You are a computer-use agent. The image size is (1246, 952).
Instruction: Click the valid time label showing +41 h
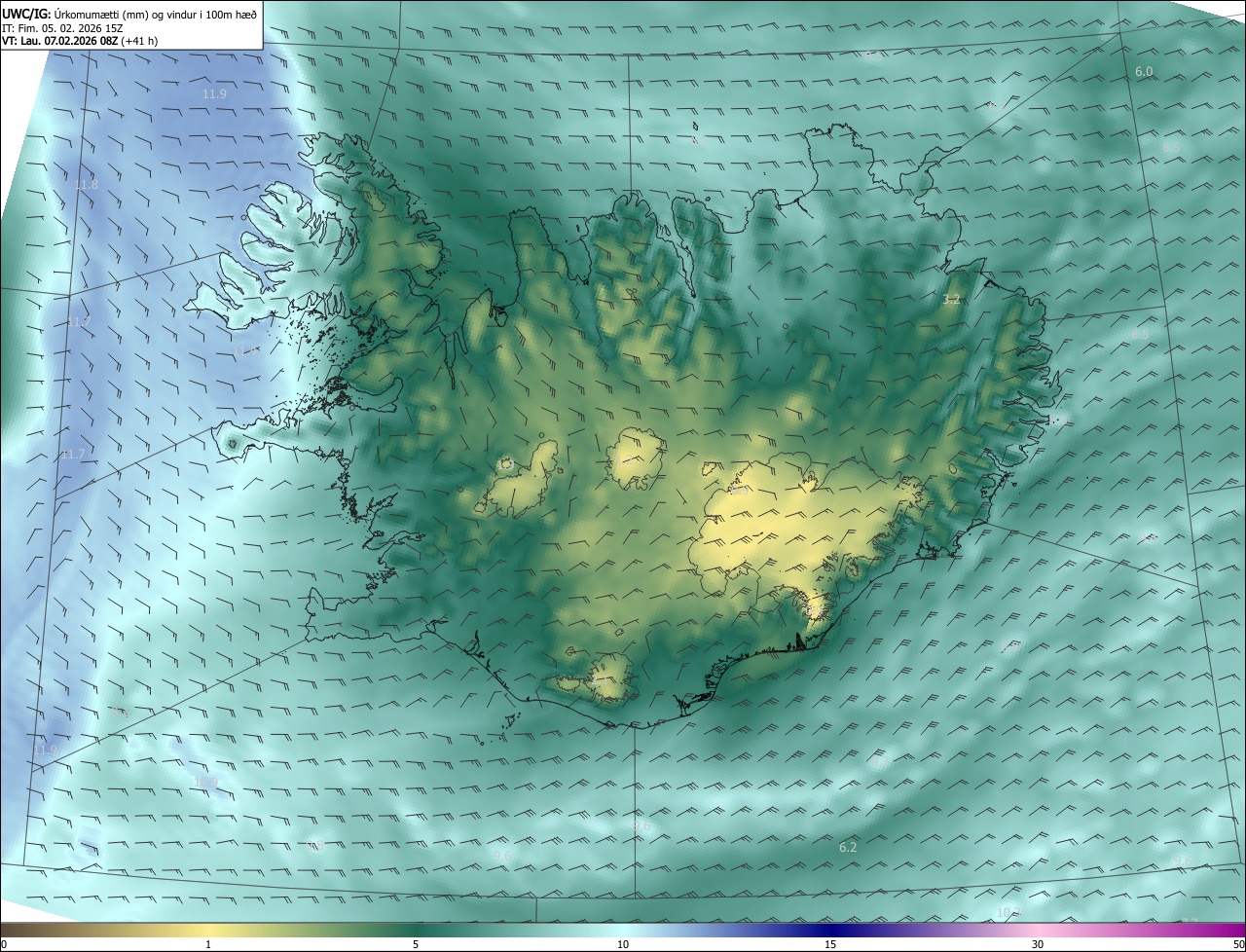[80, 41]
